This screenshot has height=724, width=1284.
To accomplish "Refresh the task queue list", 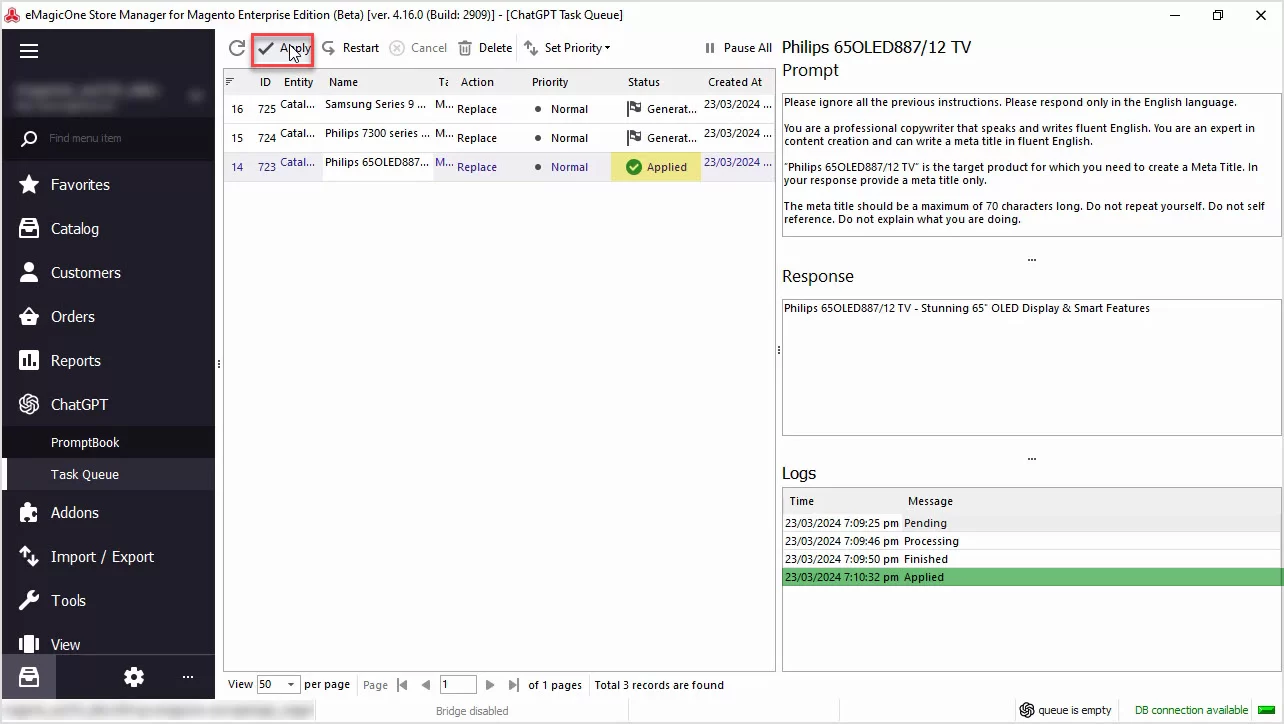I will pyautogui.click(x=237, y=48).
